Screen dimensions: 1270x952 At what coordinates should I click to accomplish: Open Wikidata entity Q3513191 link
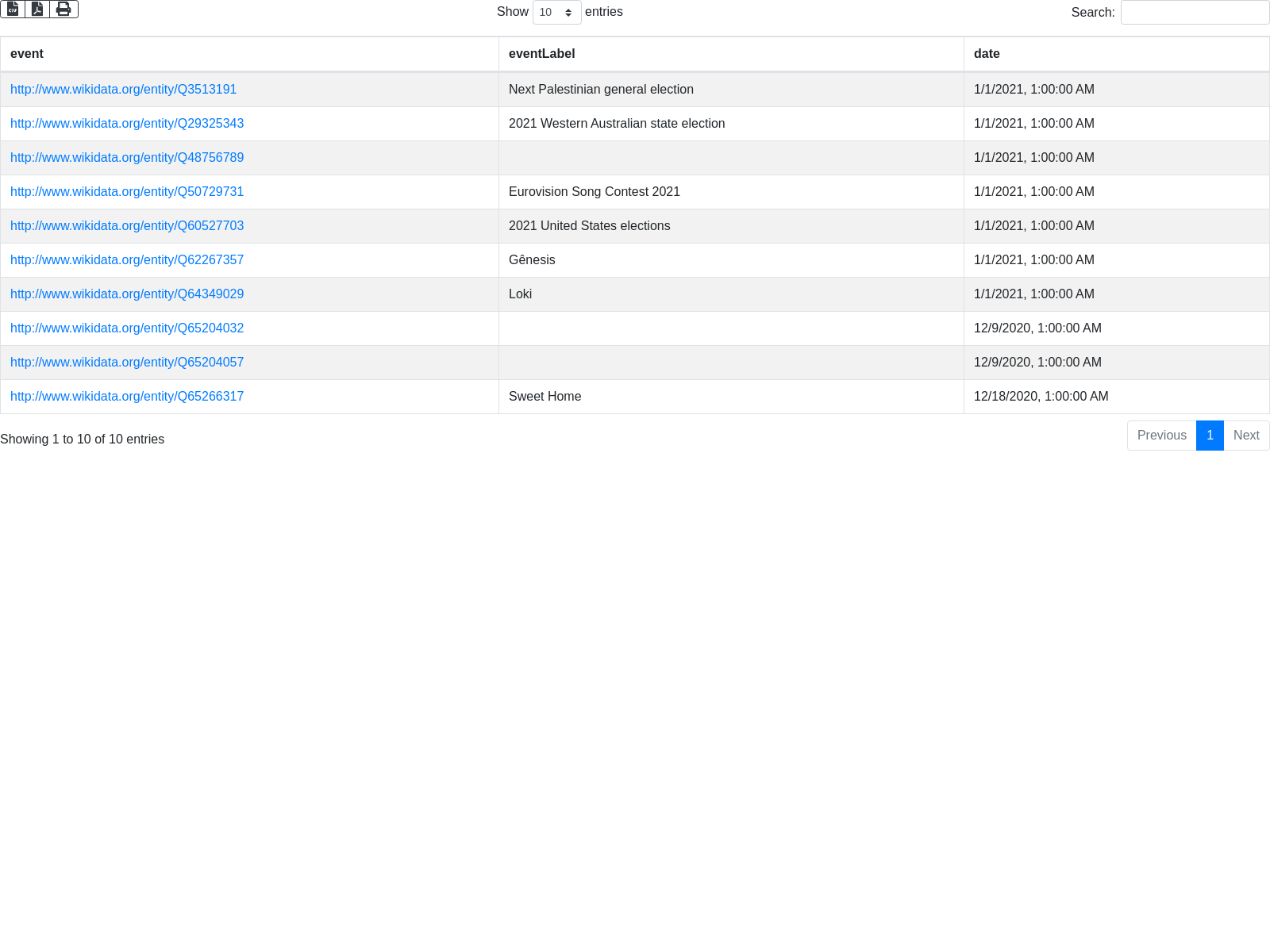click(123, 90)
